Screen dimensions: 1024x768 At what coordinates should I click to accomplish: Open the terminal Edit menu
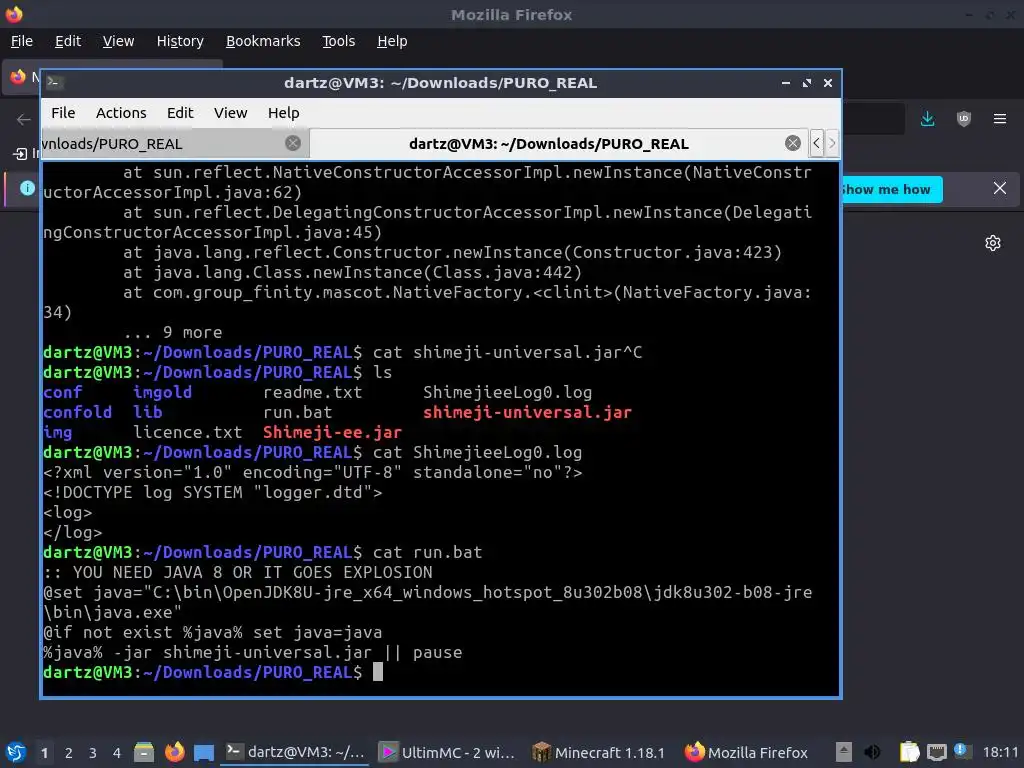(180, 113)
